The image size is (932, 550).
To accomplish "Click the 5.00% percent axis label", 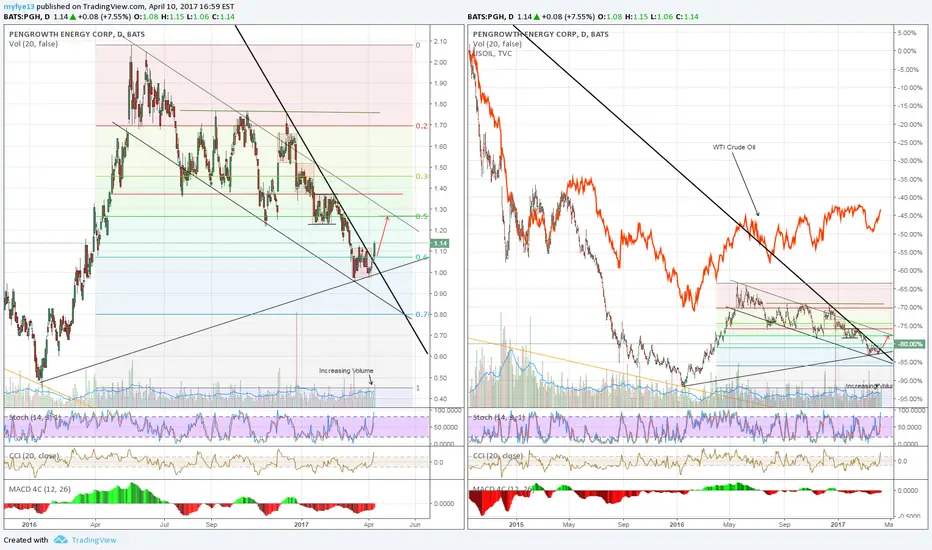I will click(x=907, y=33).
